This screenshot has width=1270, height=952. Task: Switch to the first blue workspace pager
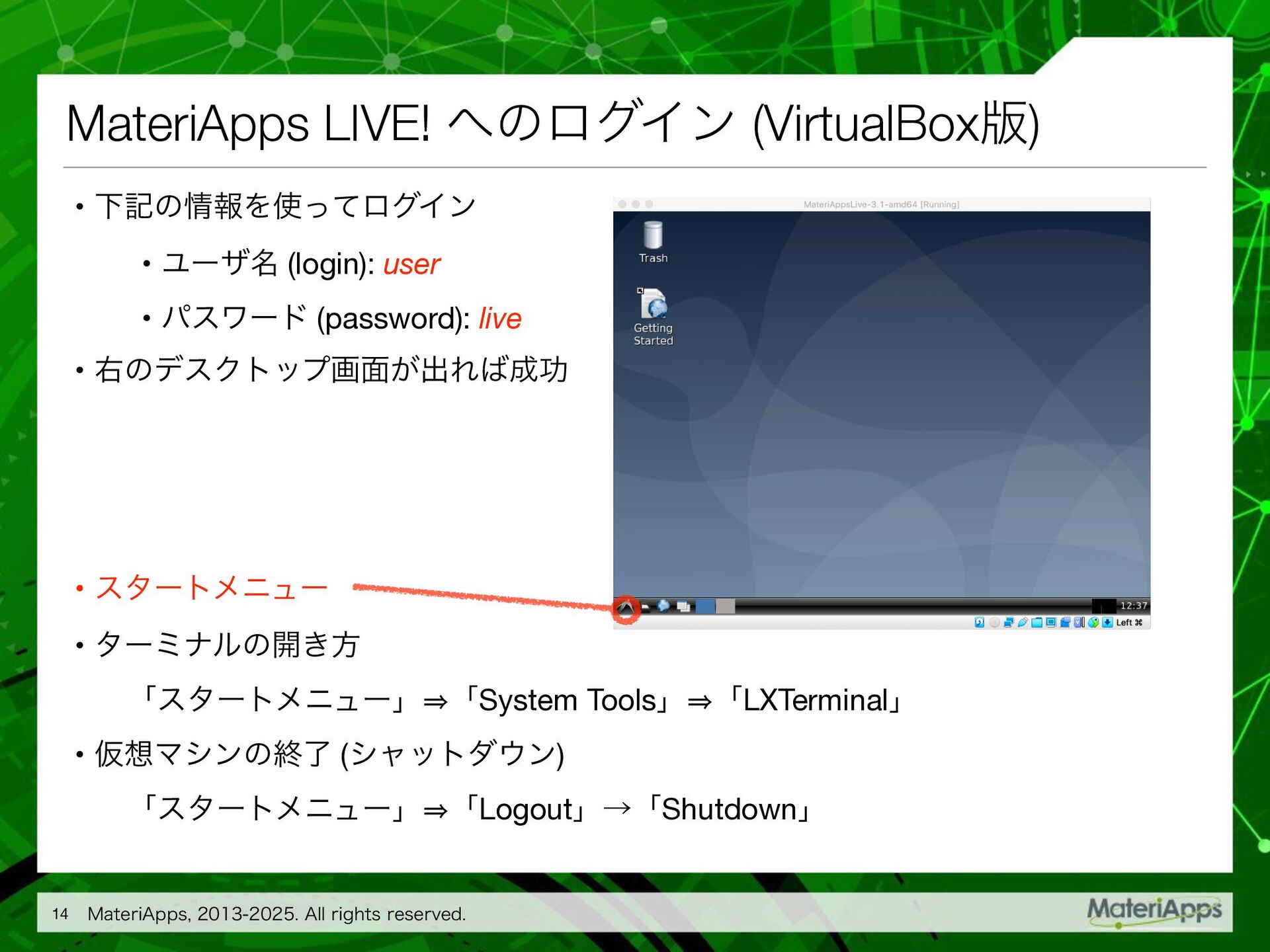[705, 606]
